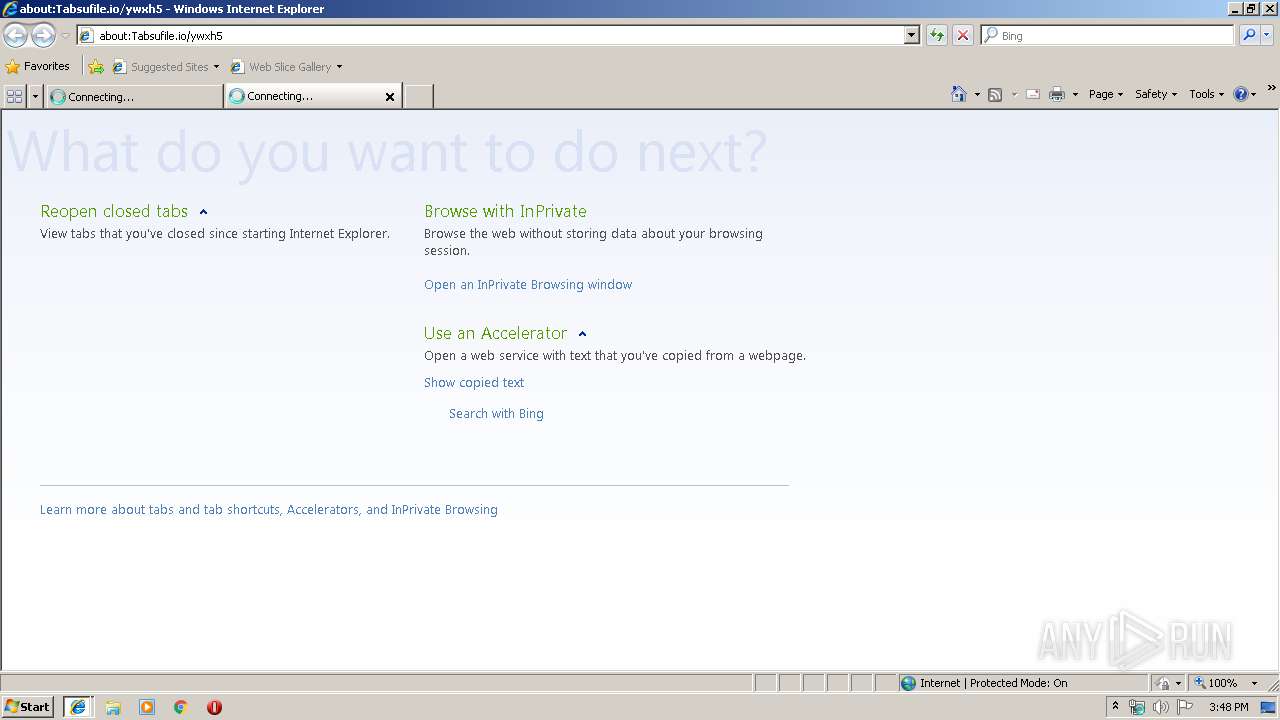Viewport: 1280px width, 720px height.
Task: Click Search with Bing accelerator link
Action: coord(496,414)
